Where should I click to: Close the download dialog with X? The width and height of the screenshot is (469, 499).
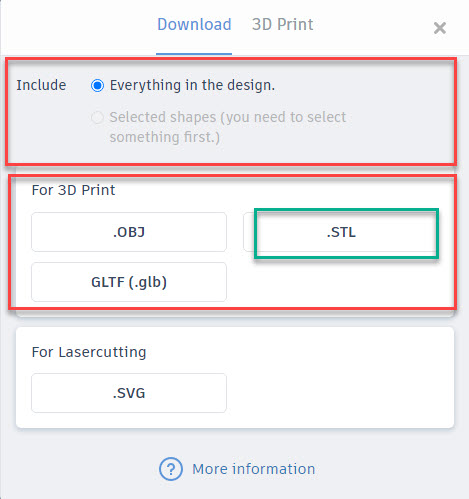click(x=440, y=28)
